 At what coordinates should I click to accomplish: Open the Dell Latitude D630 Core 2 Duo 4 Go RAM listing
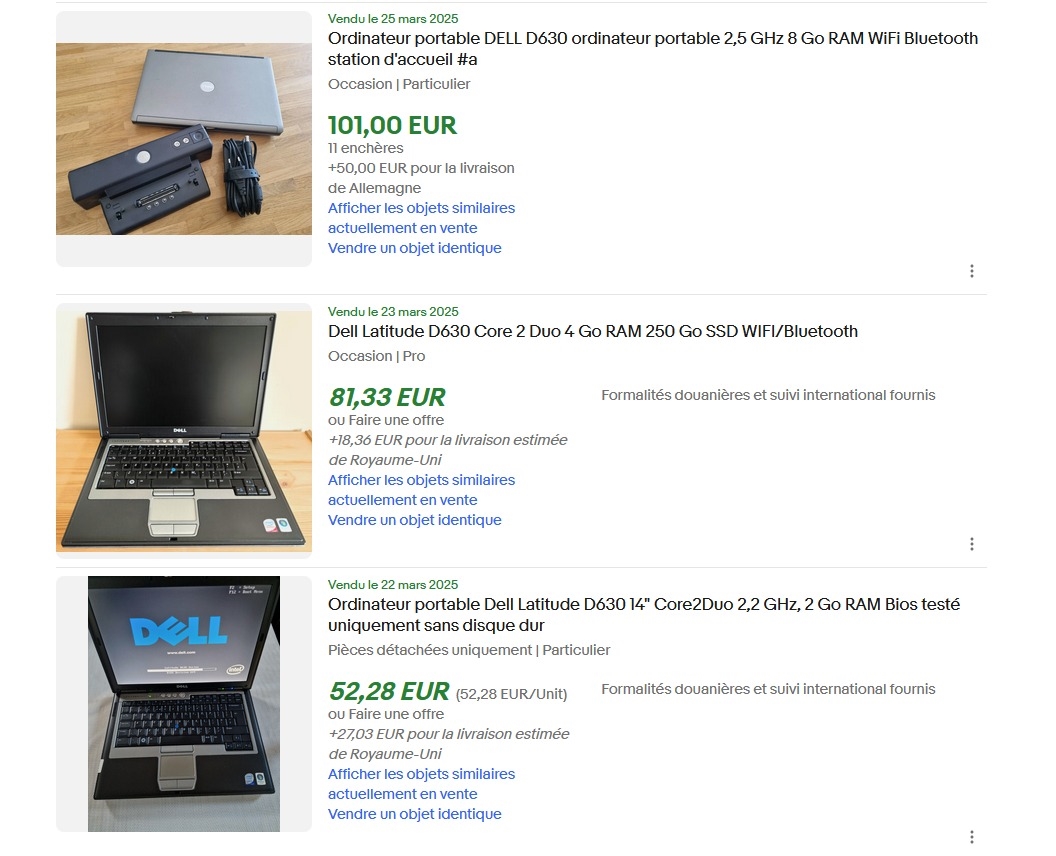pos(593,331)
